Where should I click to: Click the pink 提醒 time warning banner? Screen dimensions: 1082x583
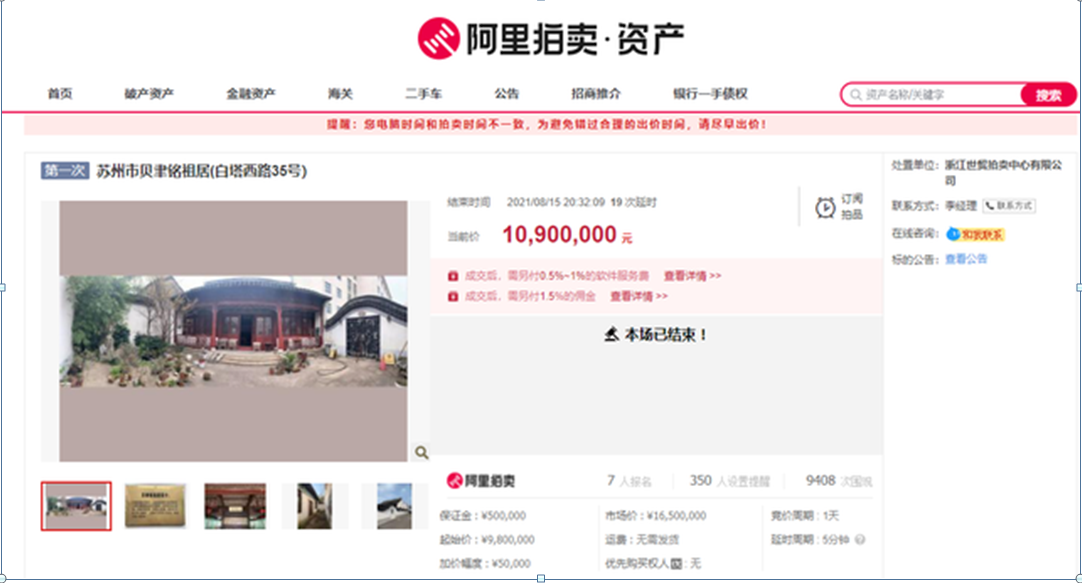tap(550, 125)
